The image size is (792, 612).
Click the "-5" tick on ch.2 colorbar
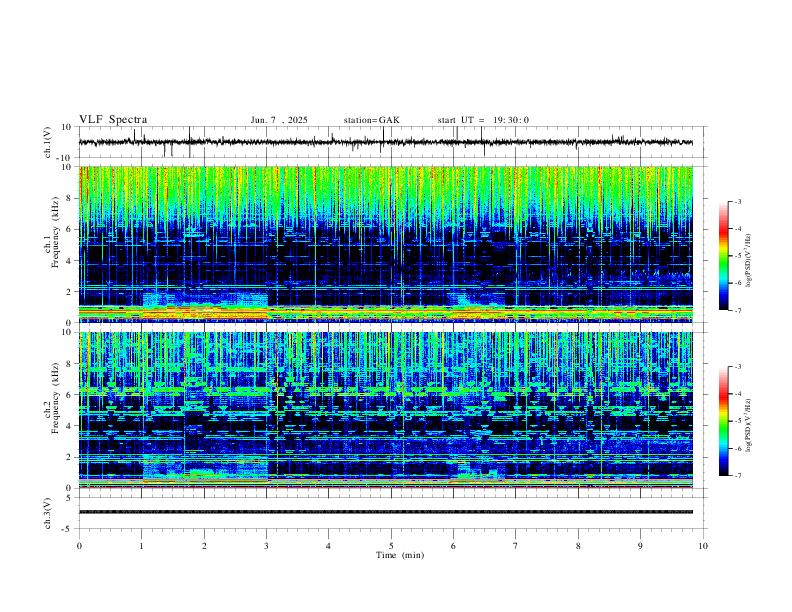pyautogui.click(x=737, y=421)
